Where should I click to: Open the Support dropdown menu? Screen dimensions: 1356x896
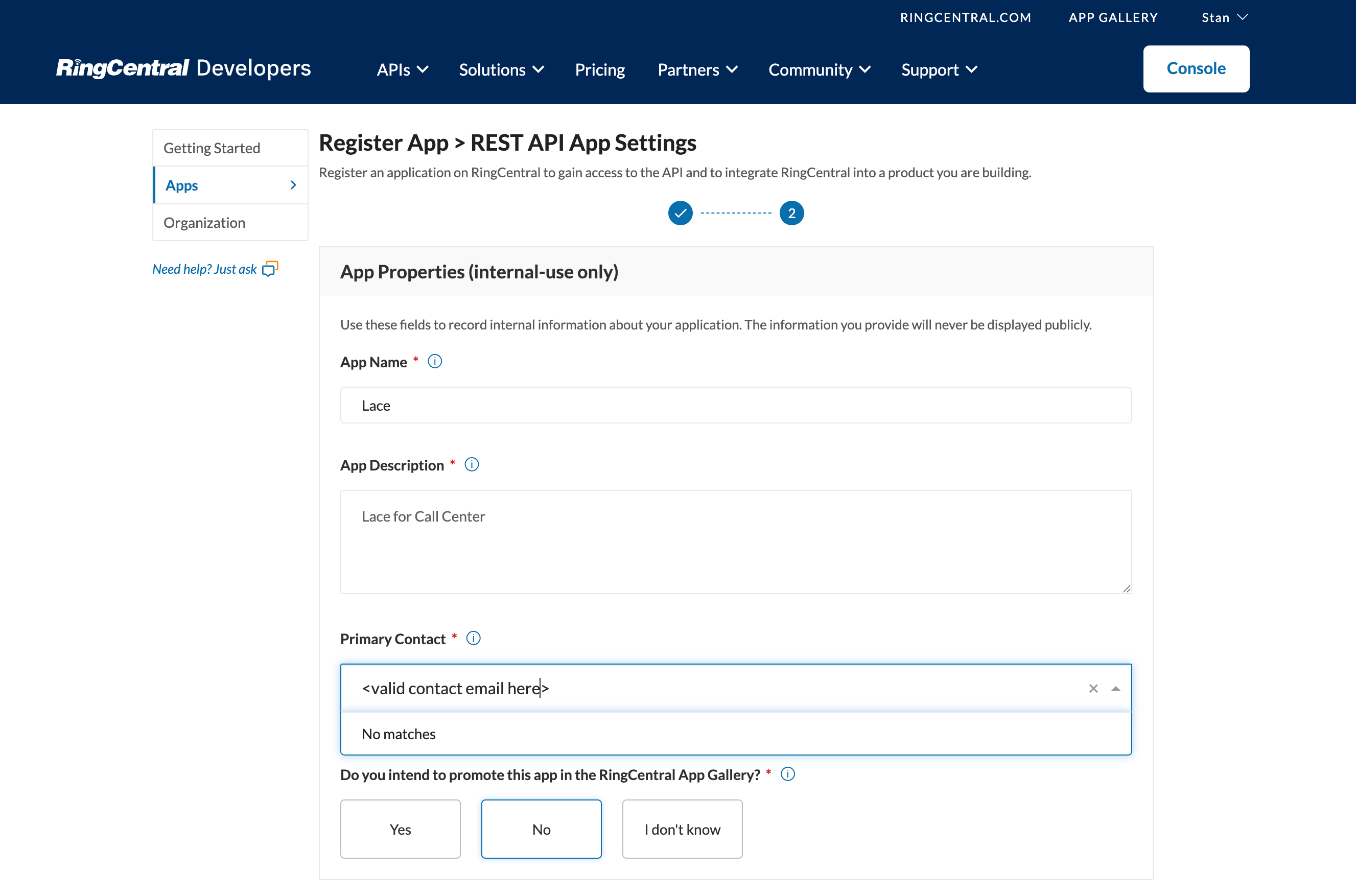coord(939,69)
